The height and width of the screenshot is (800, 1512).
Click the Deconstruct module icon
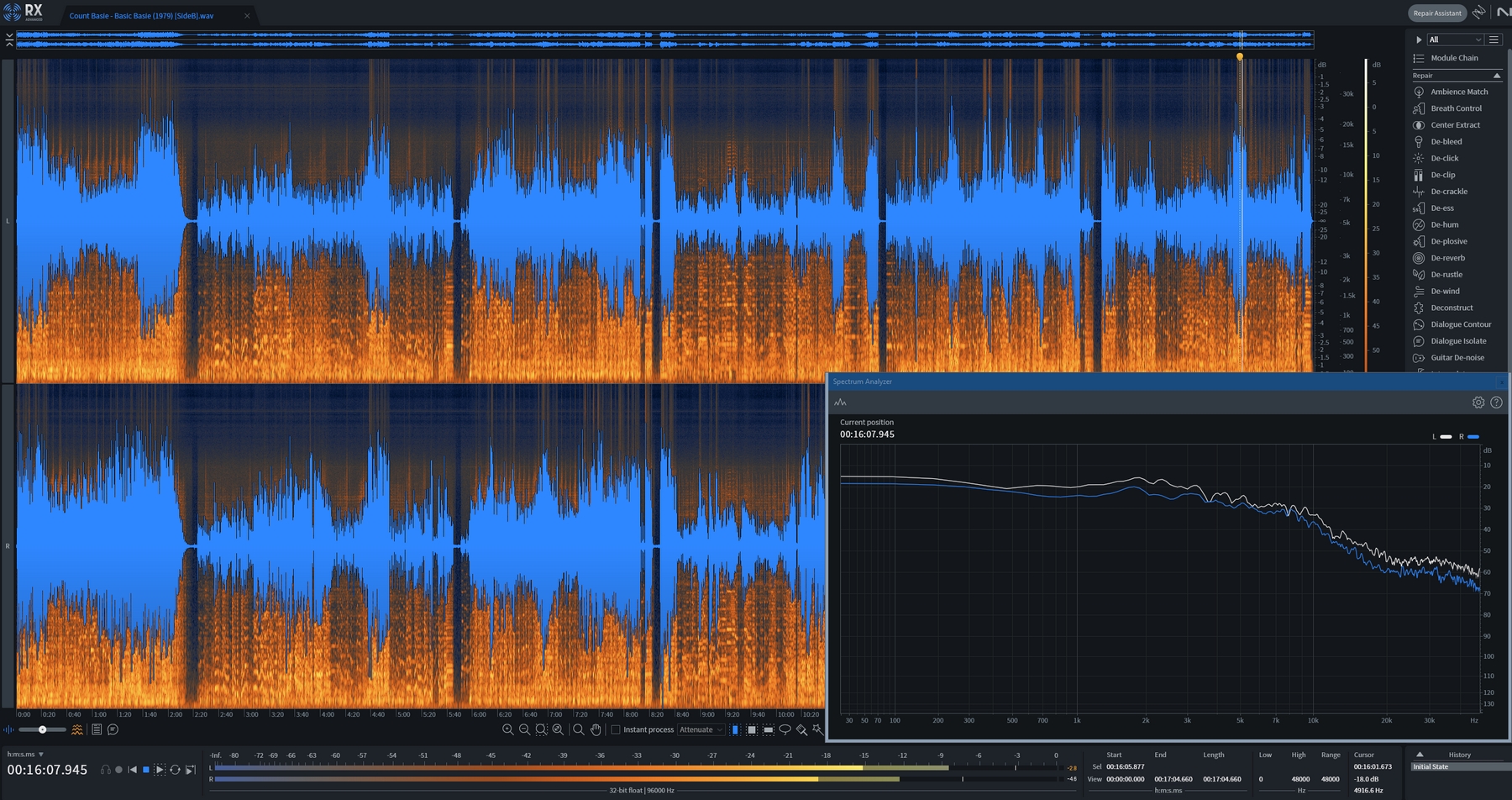(1419, 308)
